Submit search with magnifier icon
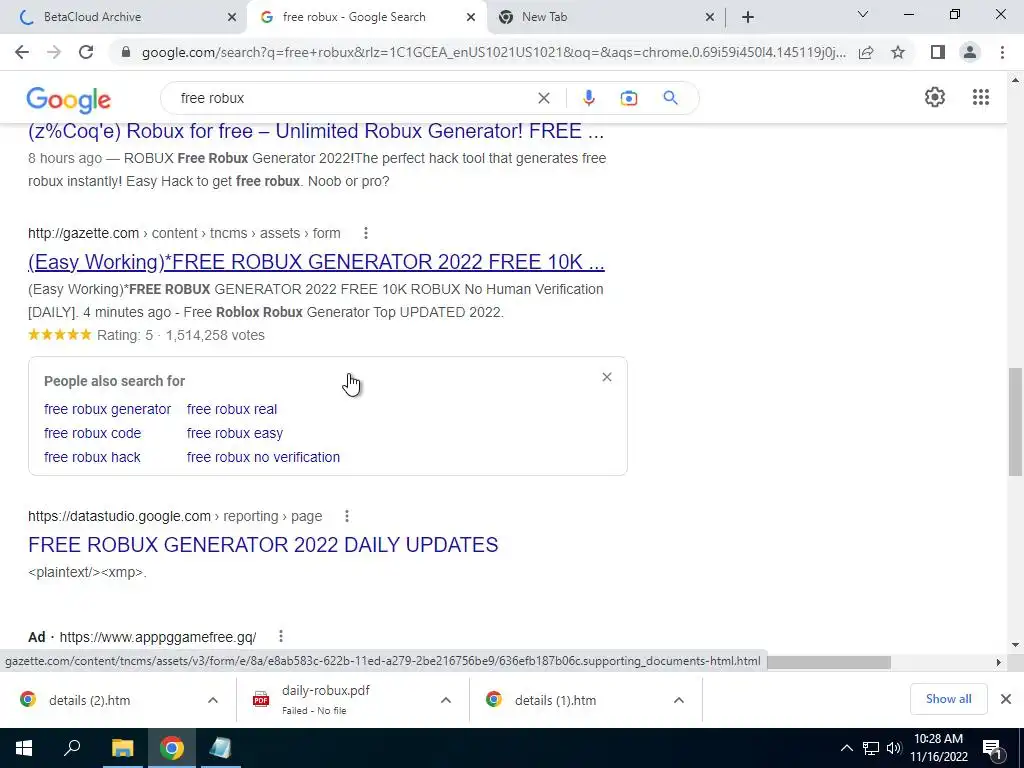This screenshot has width=1024, height=768. coord(670,98)
